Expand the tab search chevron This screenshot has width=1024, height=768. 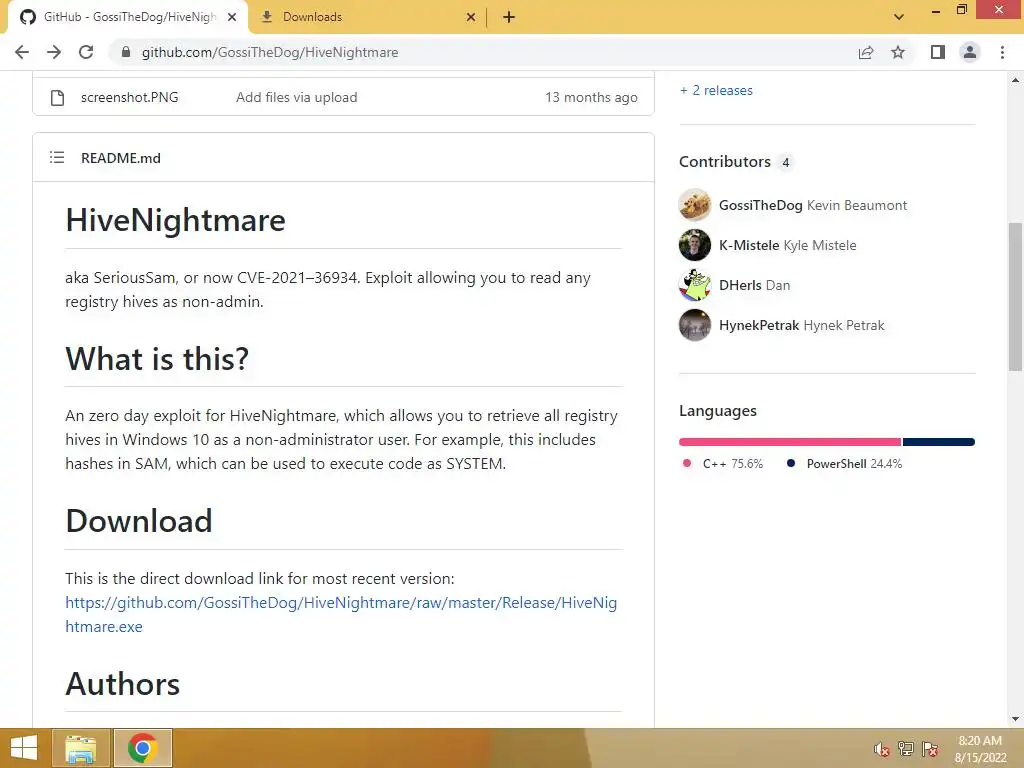tap(899, 17)
